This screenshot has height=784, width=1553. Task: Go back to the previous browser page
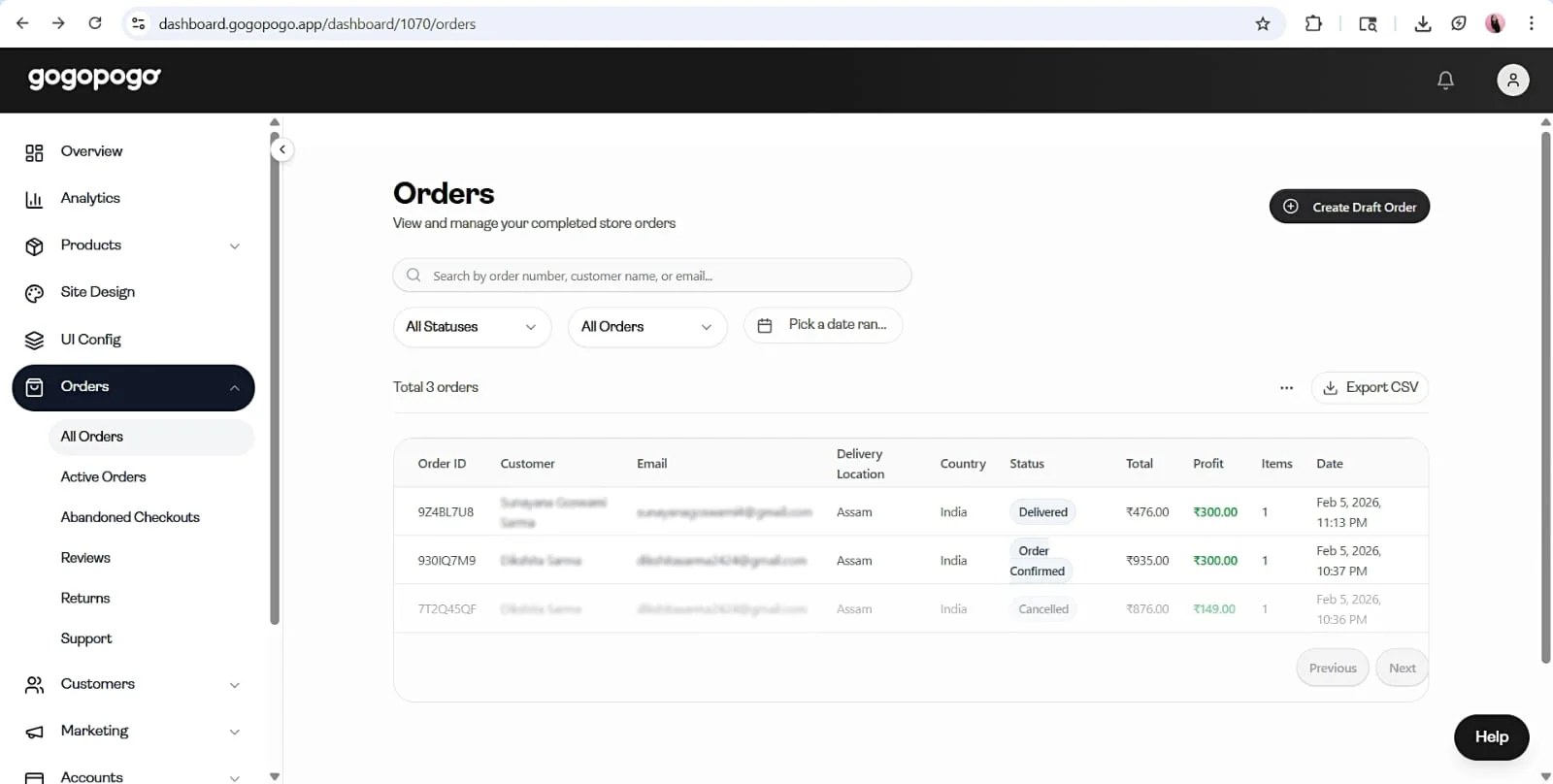tap(22, 23)
